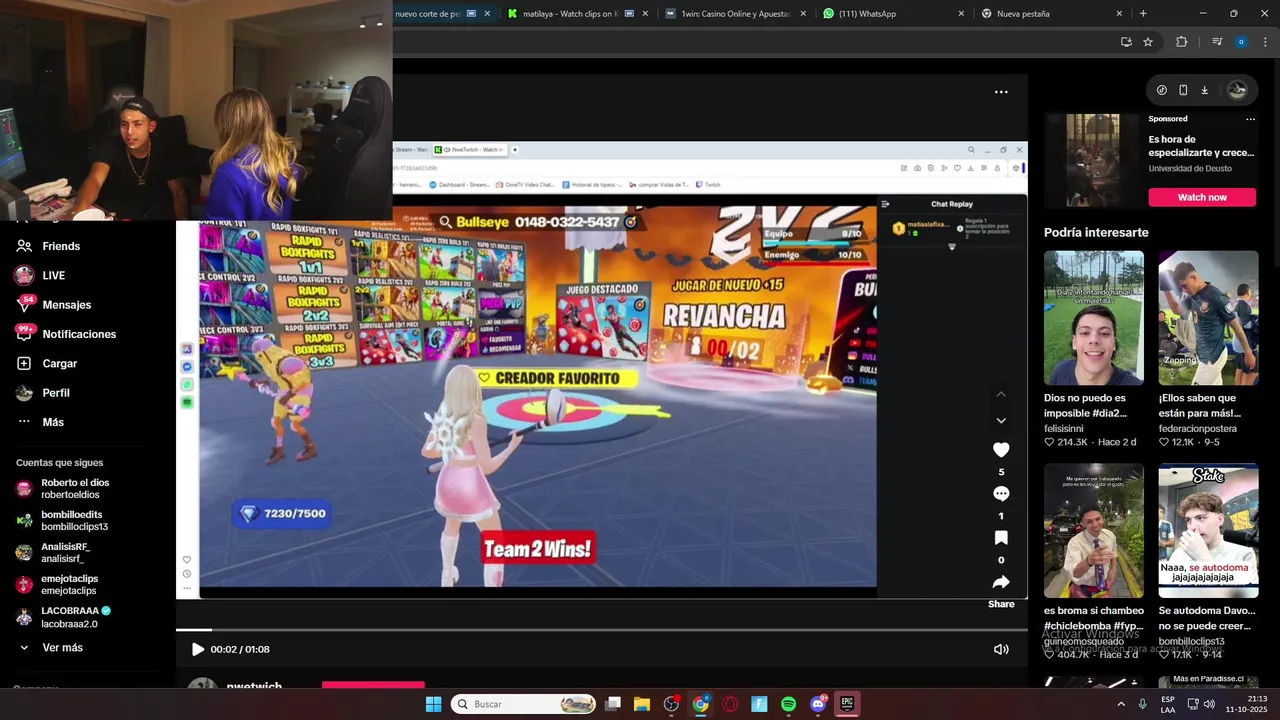Play the video with the play button
Viewport: 1280px width, 720px height.
197,649
